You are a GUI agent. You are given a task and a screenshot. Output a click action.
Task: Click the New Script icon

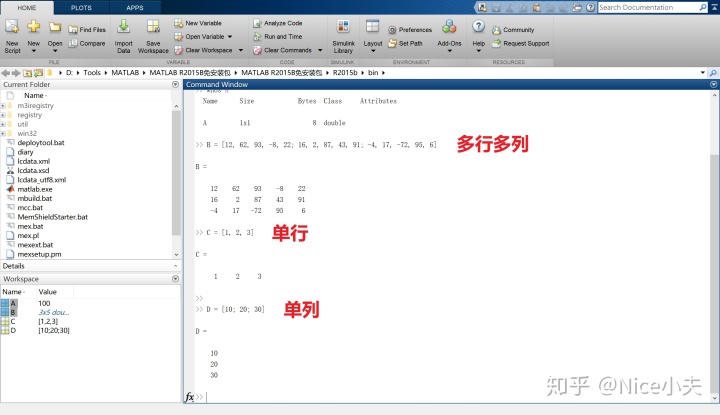pyautogui.click(x=12, y=27)
